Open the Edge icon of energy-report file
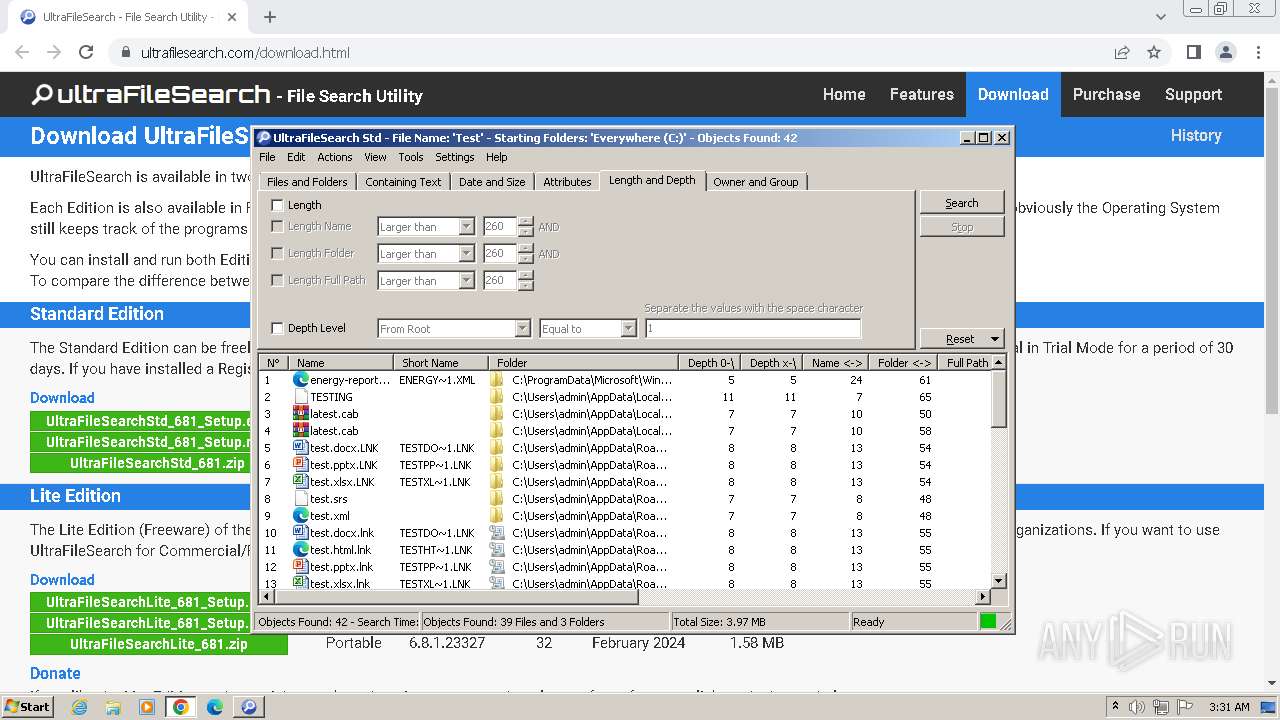 (300, 380)
